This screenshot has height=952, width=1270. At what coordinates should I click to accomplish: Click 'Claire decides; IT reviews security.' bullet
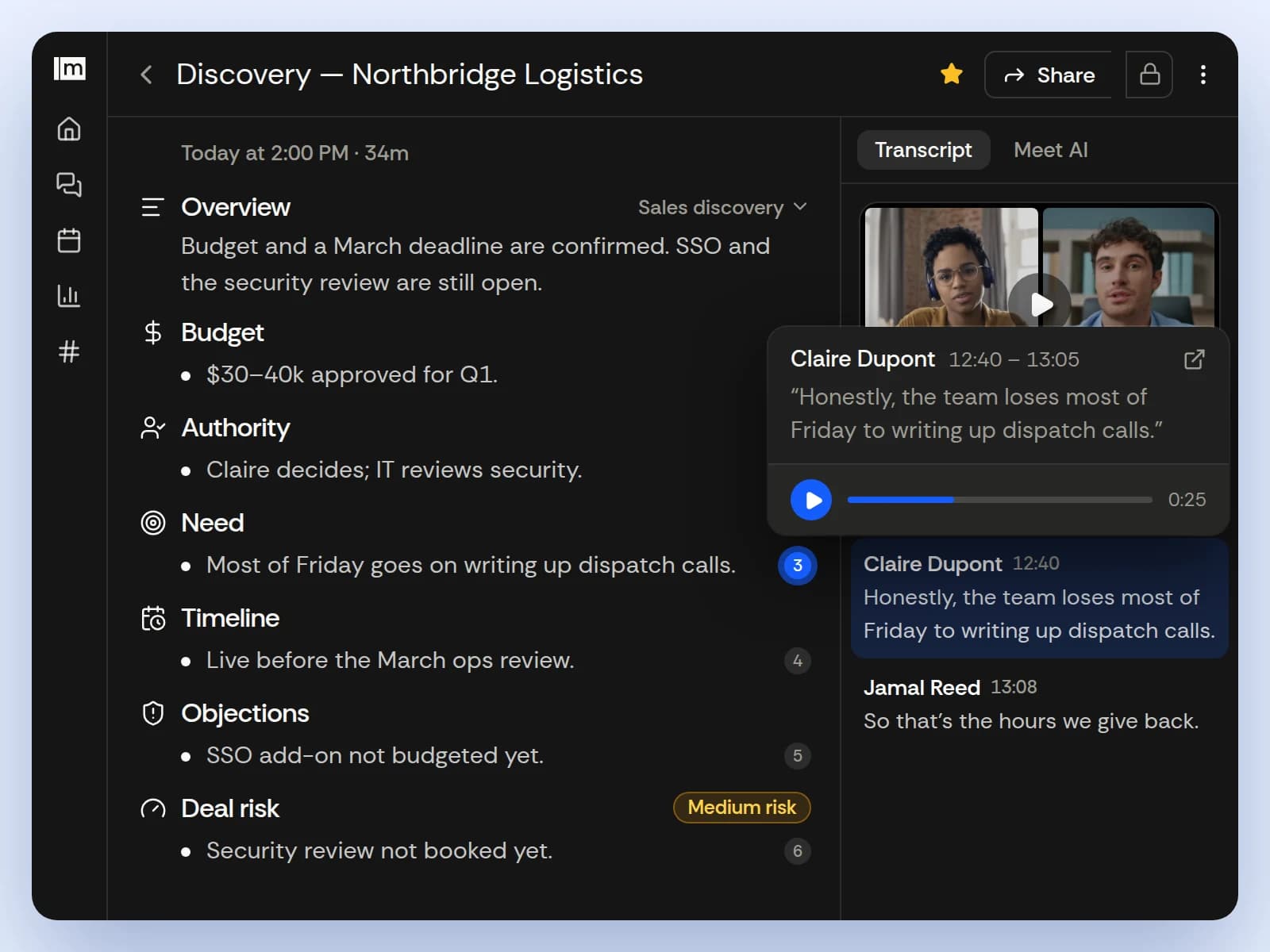pyautogui.click(x=394, y=470)
